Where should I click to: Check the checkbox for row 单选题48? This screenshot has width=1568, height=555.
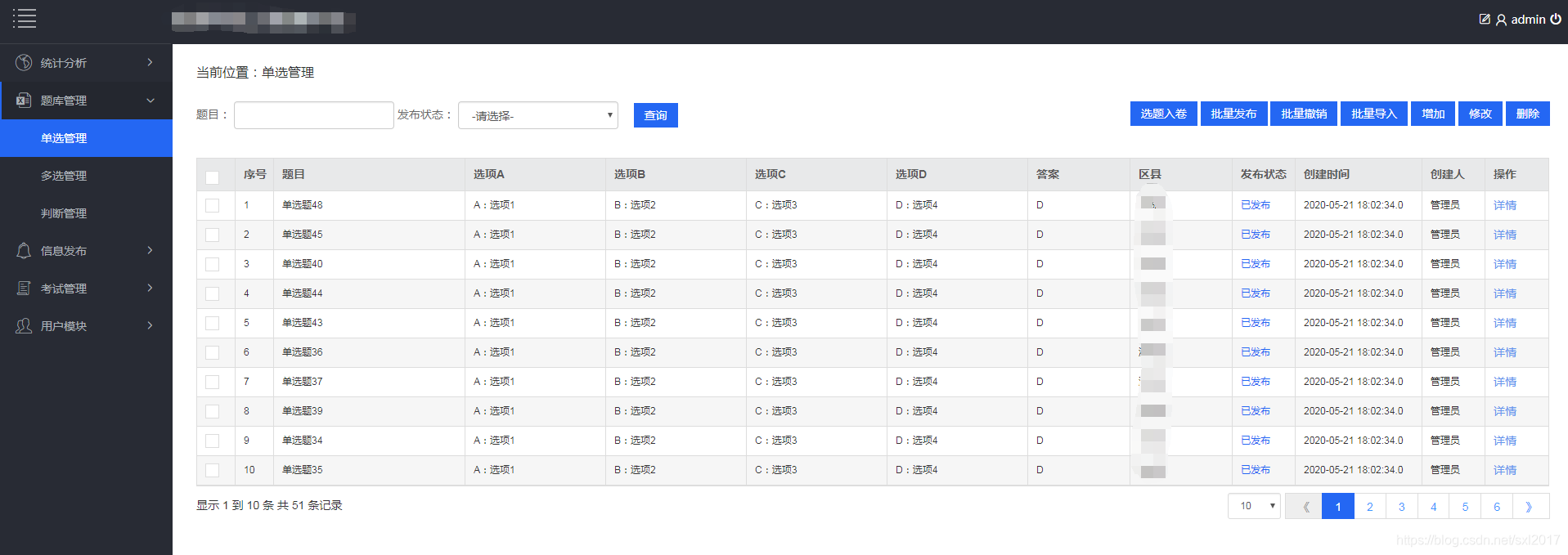(213, 205)
